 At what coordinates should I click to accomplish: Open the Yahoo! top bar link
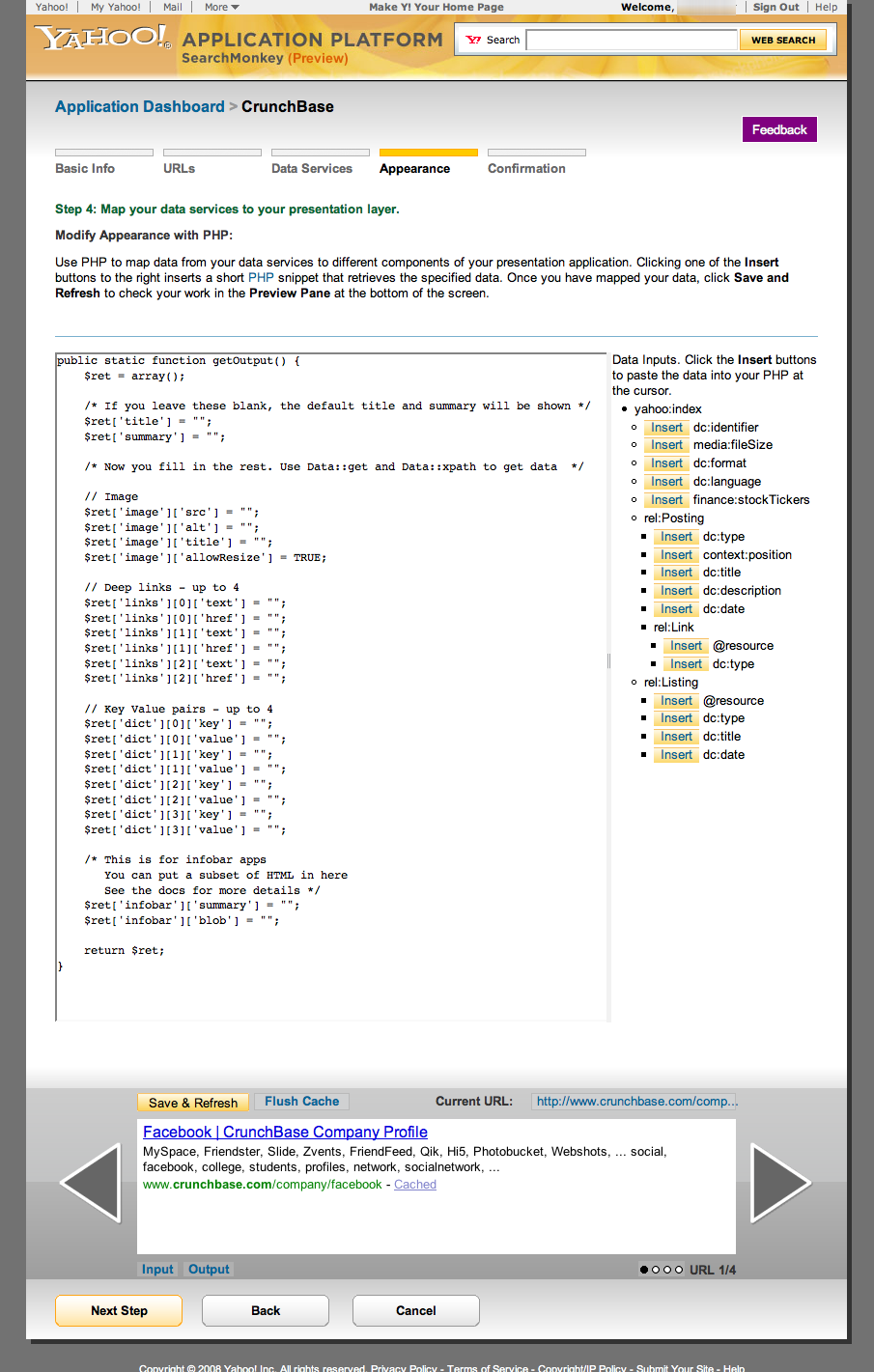pos(52,7)
